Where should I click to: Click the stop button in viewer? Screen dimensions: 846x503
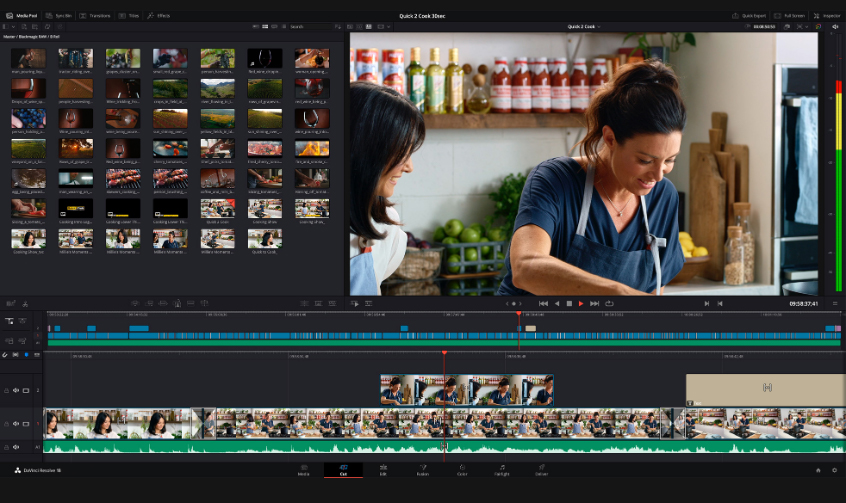click(x=569, y=304)
